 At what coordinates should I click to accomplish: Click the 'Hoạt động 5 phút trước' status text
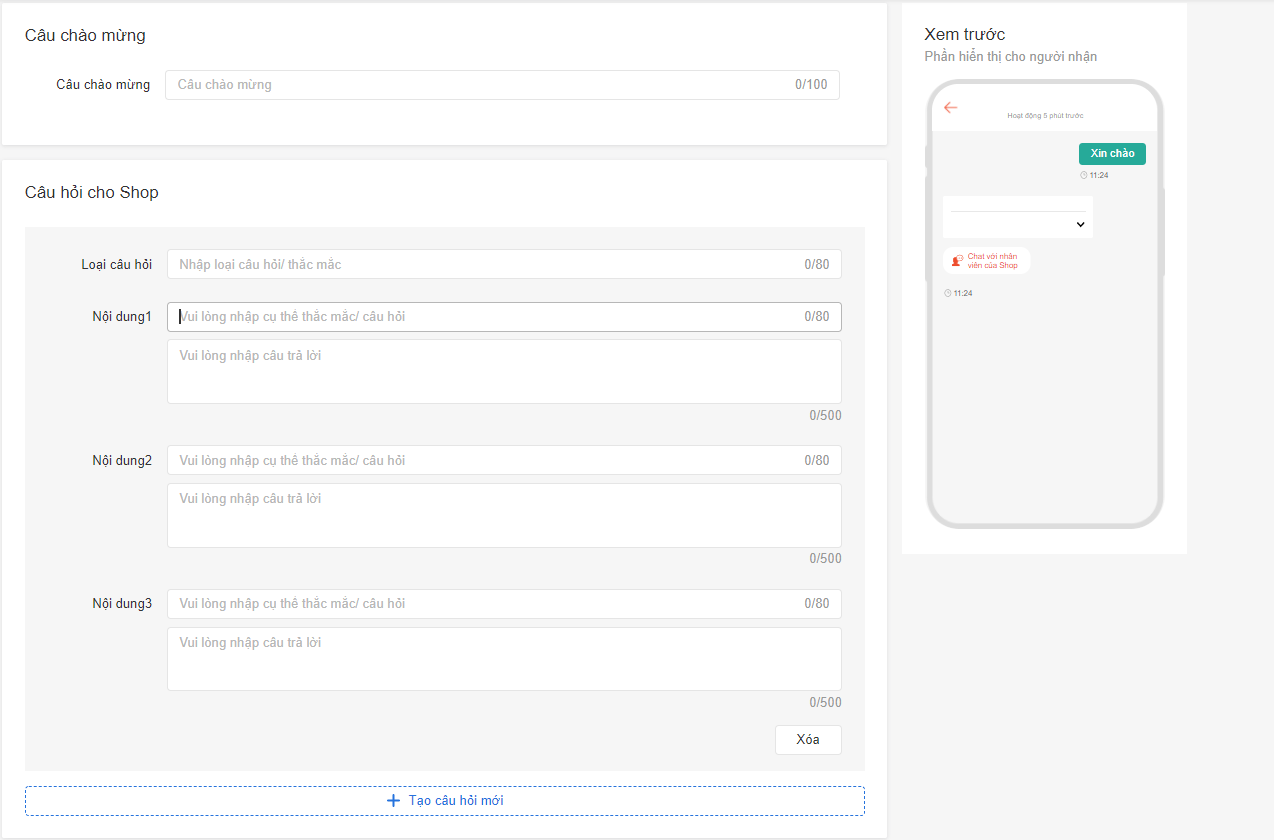(x=1045, y=116)
